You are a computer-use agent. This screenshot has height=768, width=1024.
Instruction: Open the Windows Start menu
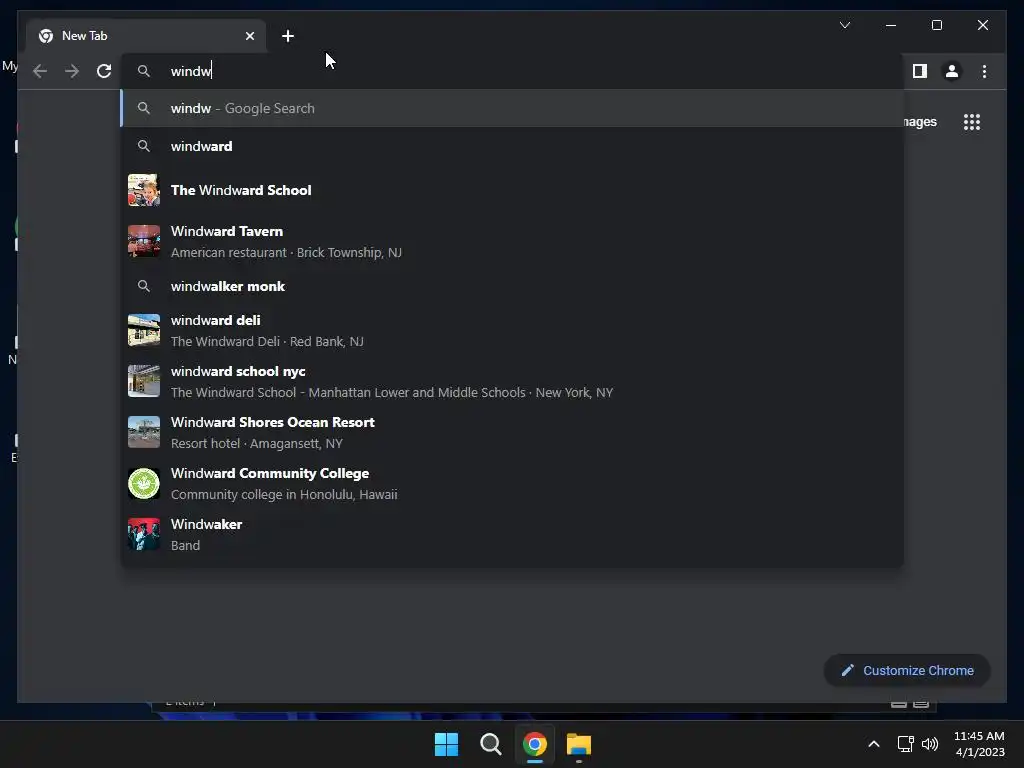pyautogui.click(x=447, y=744)
